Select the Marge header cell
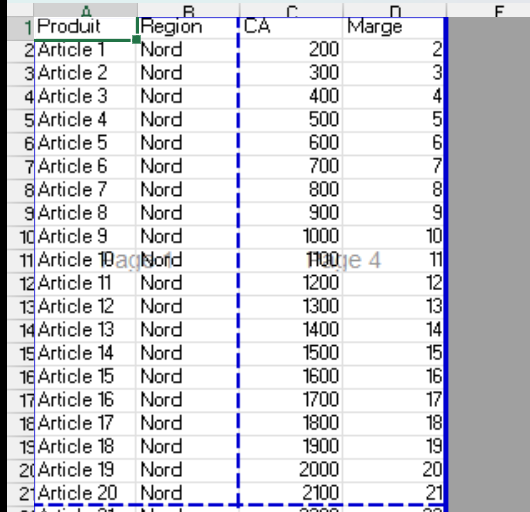 point(393,27)
